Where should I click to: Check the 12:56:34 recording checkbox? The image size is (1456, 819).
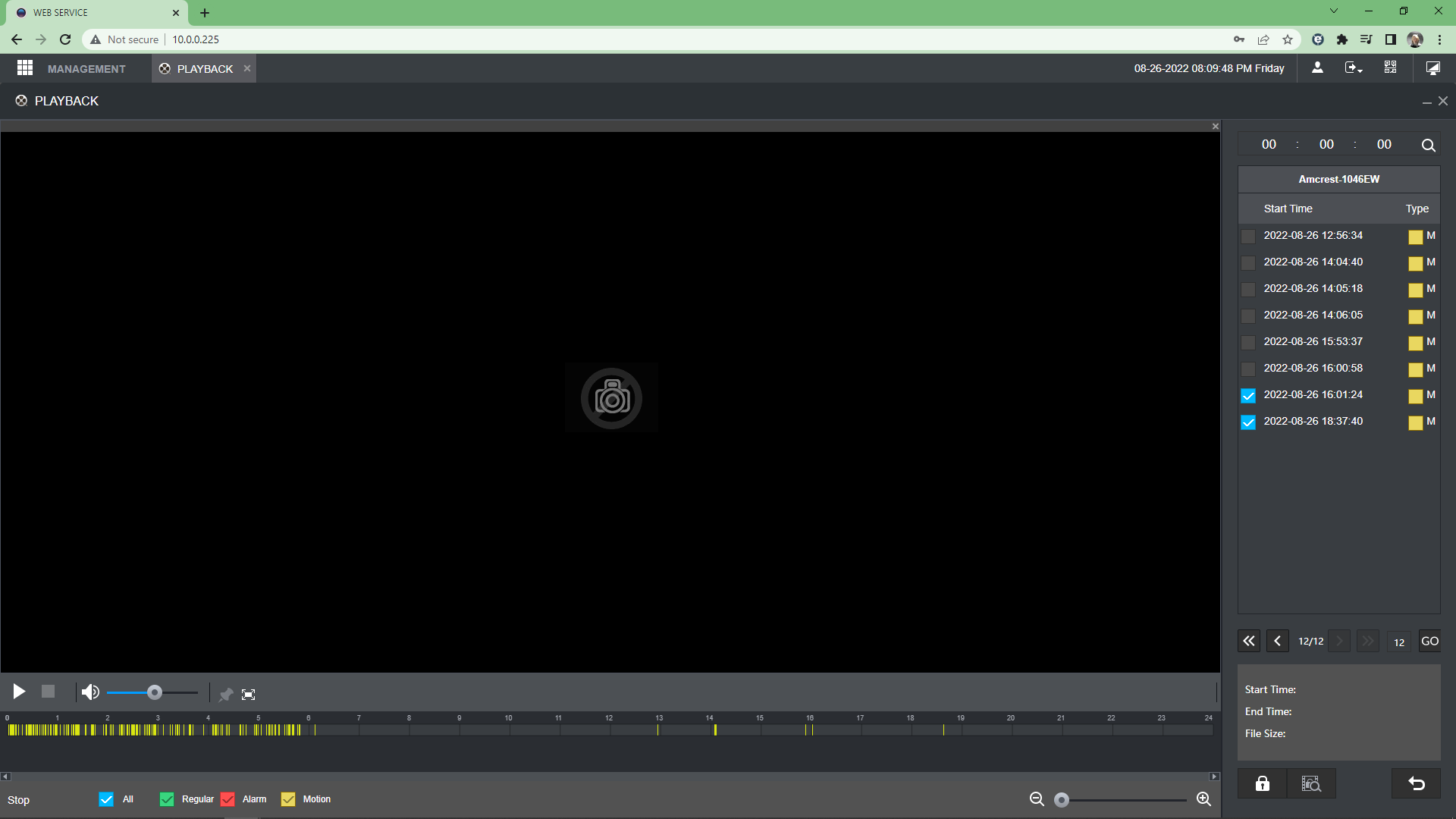[1248, 237]
